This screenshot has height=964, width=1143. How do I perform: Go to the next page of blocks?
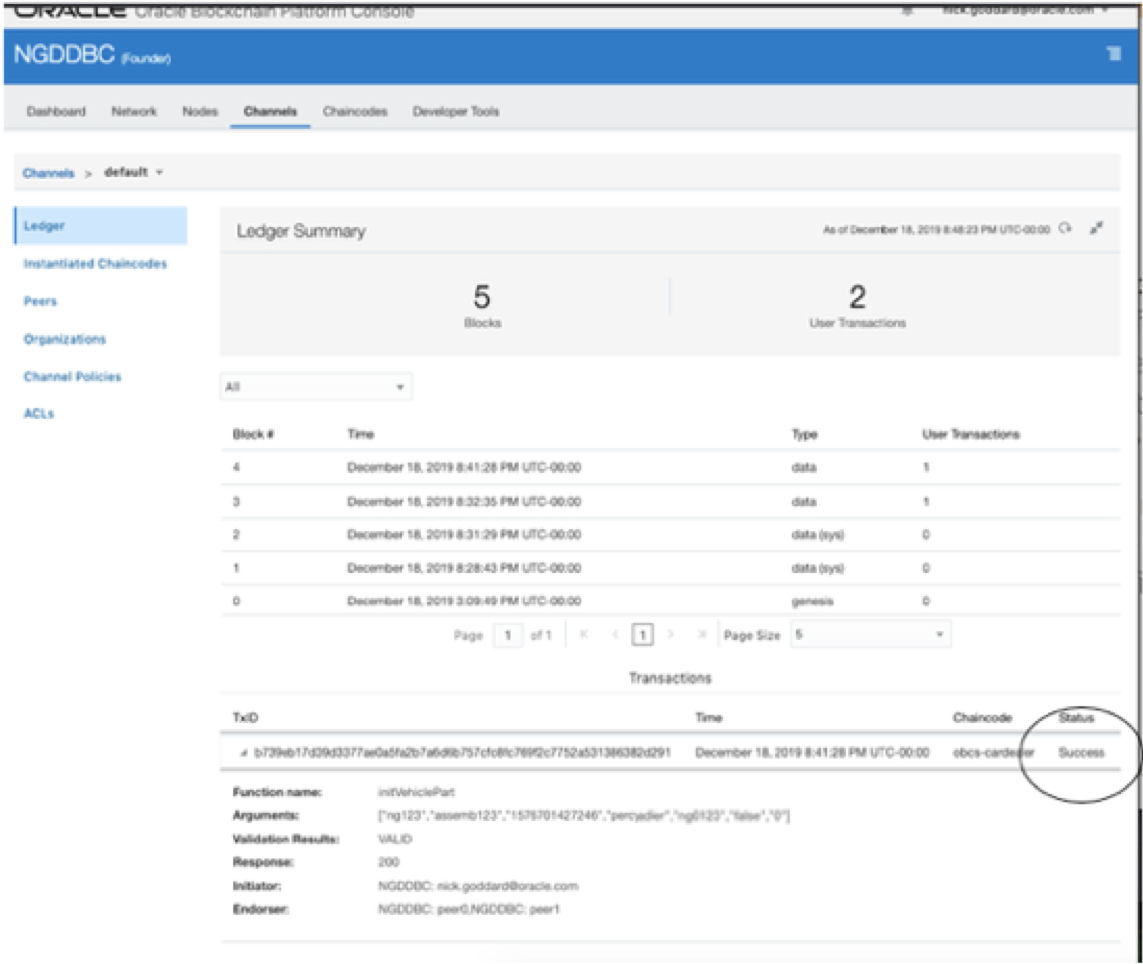(x=672, y=635)
